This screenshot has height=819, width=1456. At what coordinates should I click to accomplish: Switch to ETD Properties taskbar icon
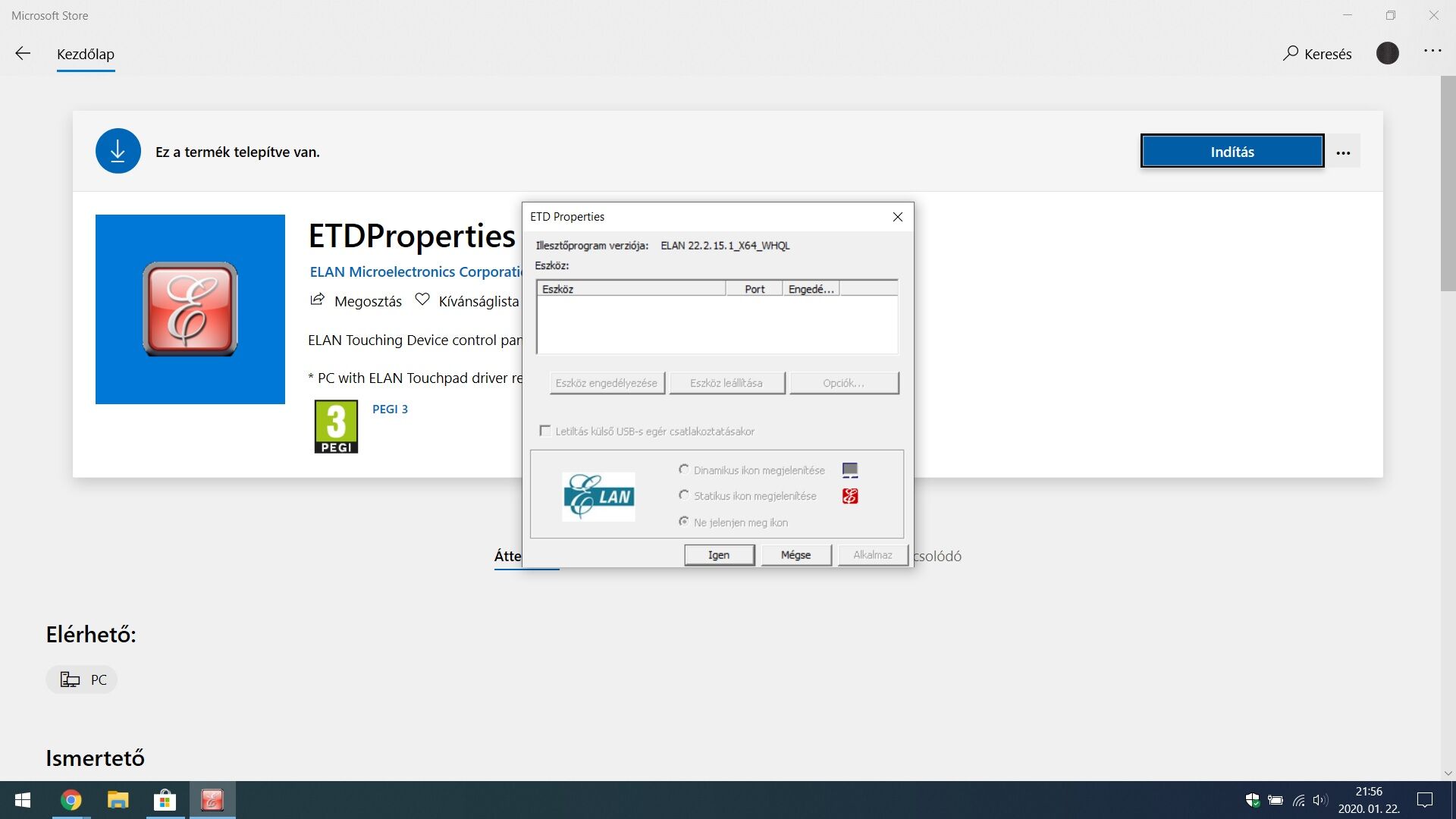coord(212,800)
